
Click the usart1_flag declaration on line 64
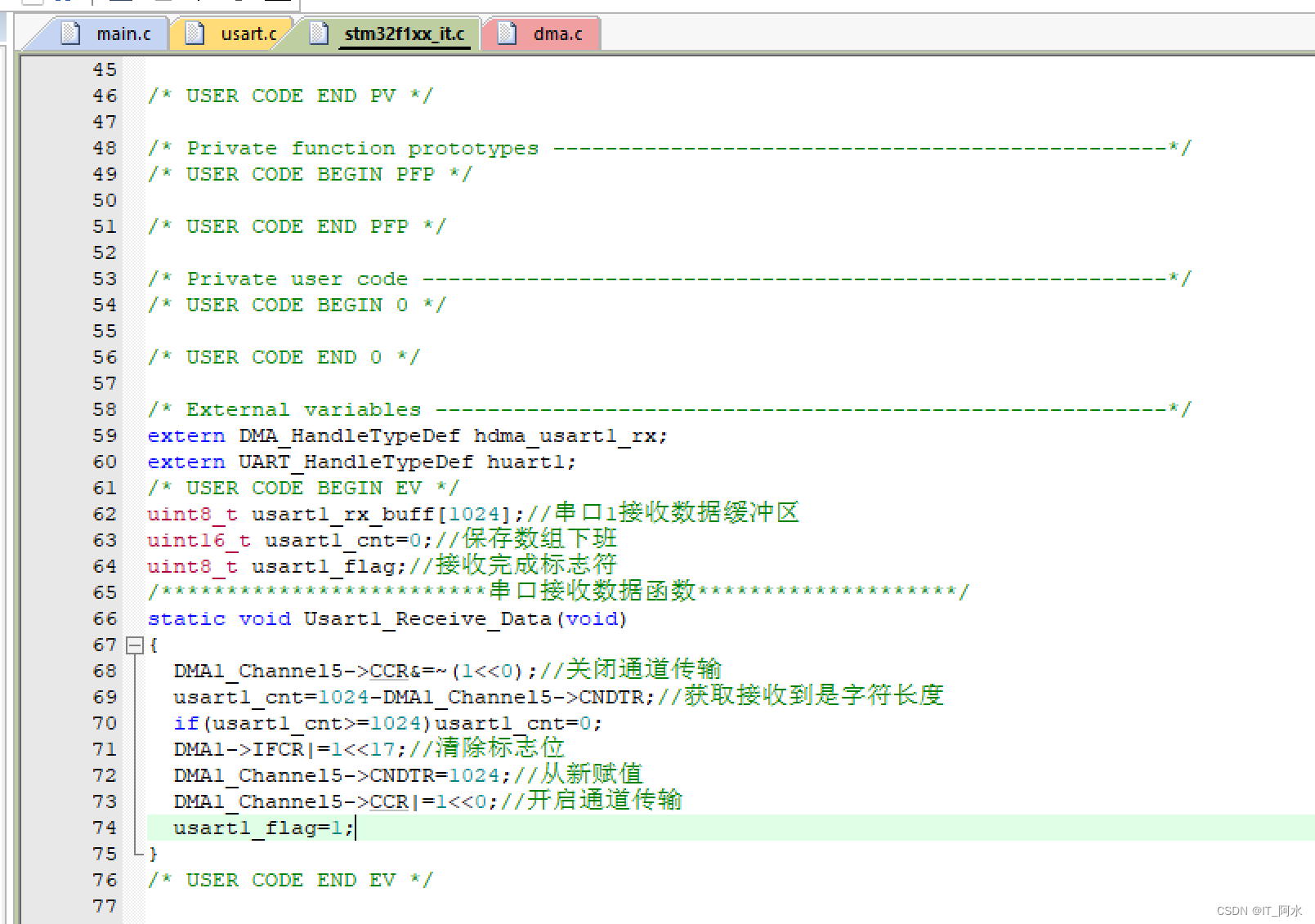coord(276,566)
